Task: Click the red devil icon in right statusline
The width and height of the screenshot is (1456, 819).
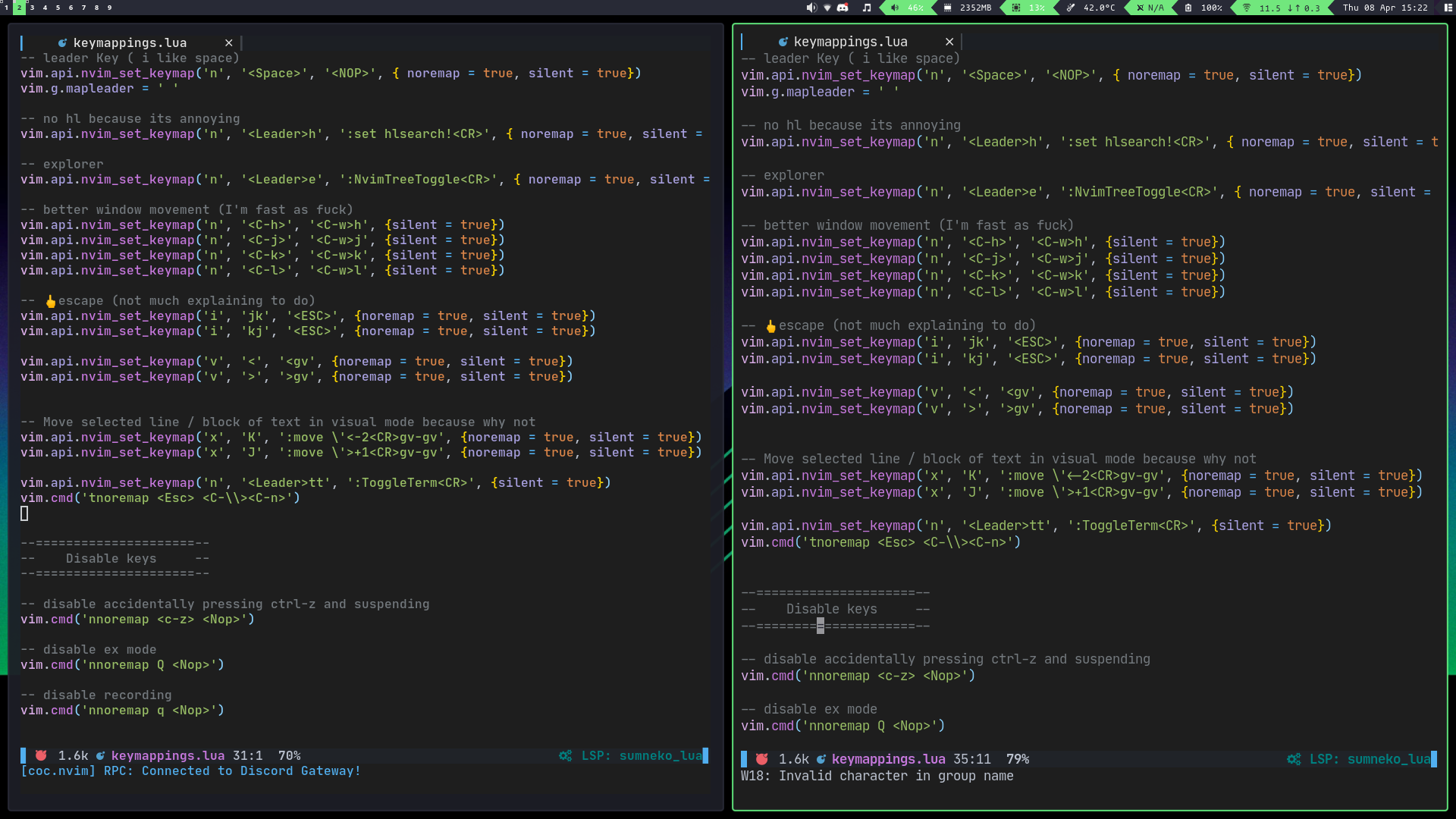Action: [761, 759]
